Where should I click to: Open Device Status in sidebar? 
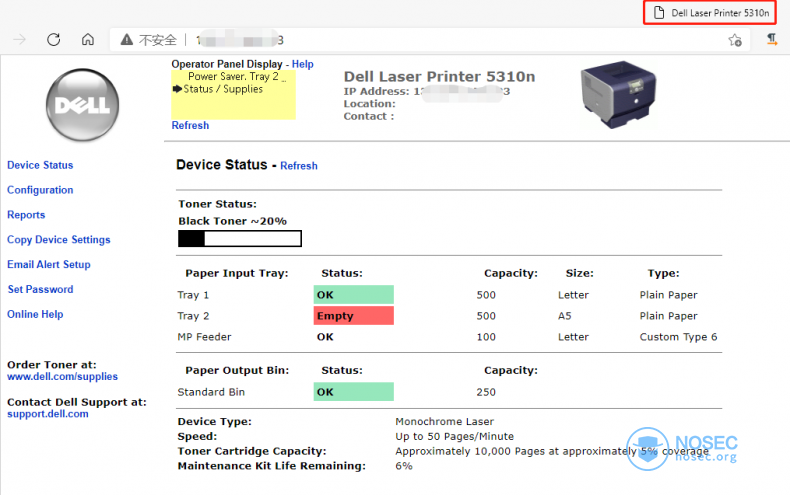tap(40, 165)
